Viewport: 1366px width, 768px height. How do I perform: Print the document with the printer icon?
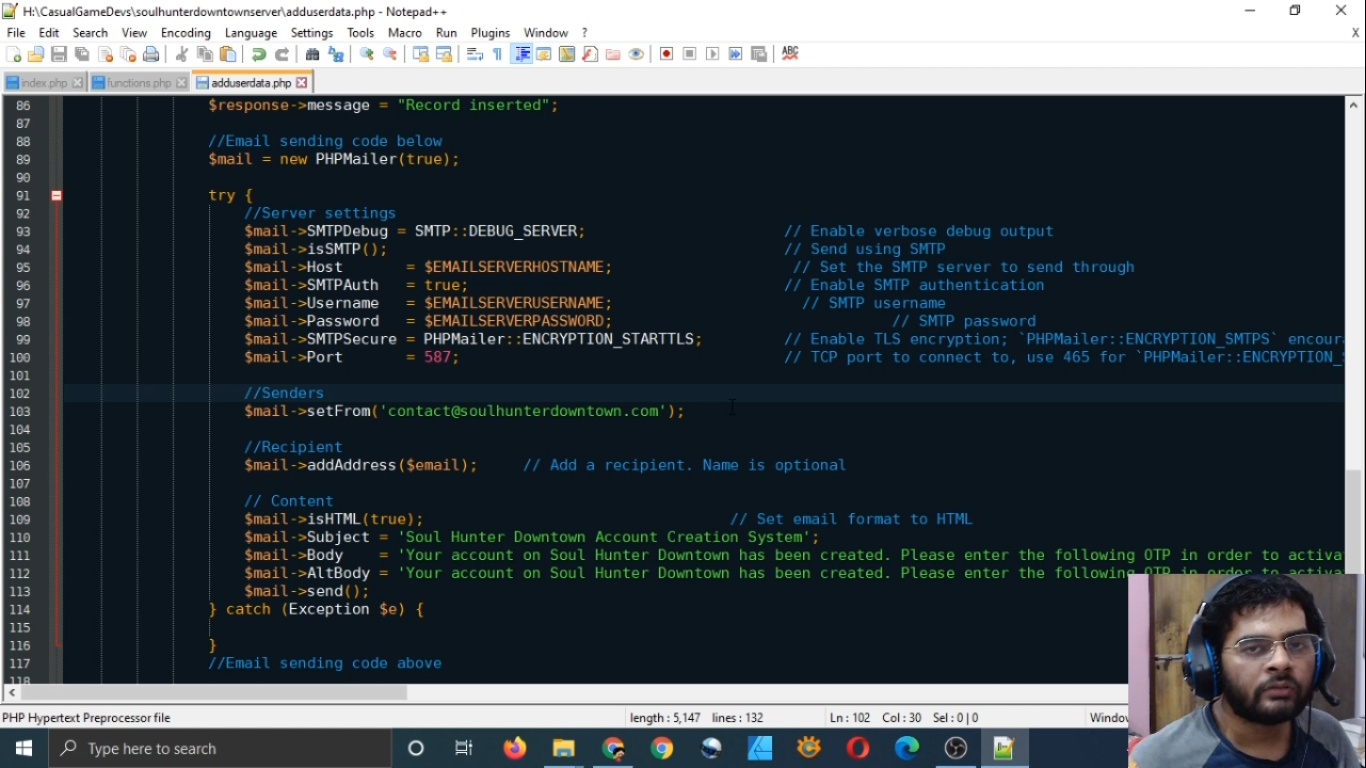[151, 54]
